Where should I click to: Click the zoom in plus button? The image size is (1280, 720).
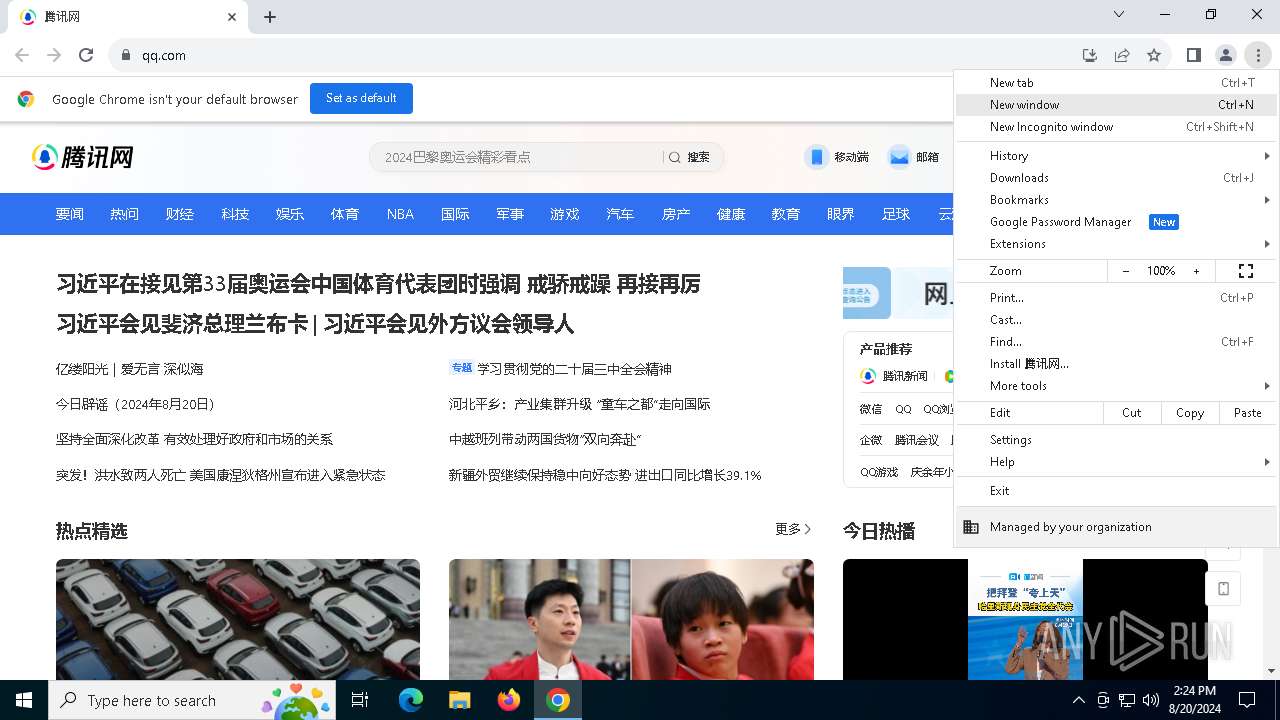[x=1196, y=271]
